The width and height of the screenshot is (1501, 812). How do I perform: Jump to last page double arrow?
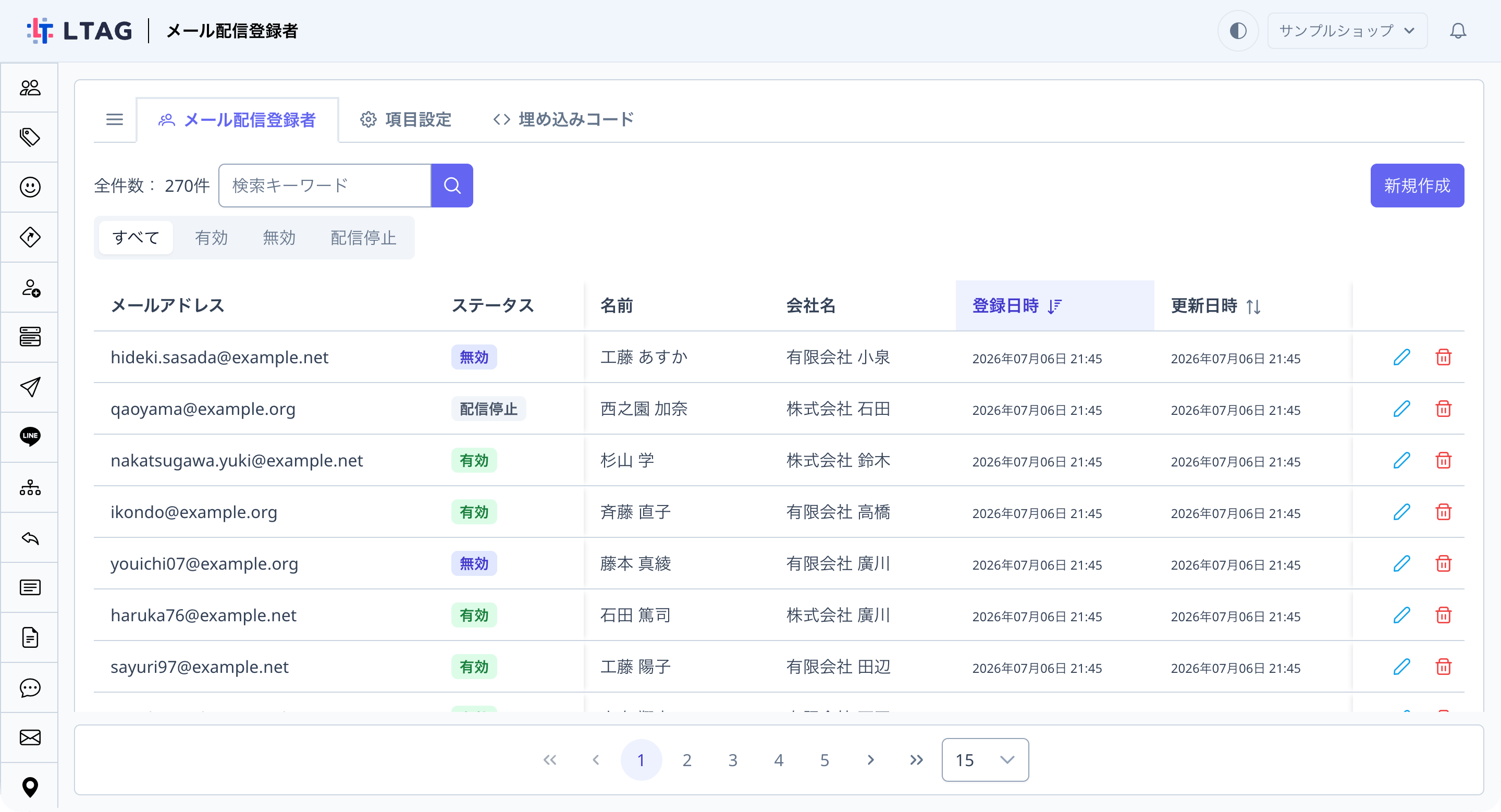[x=916, y=759]
